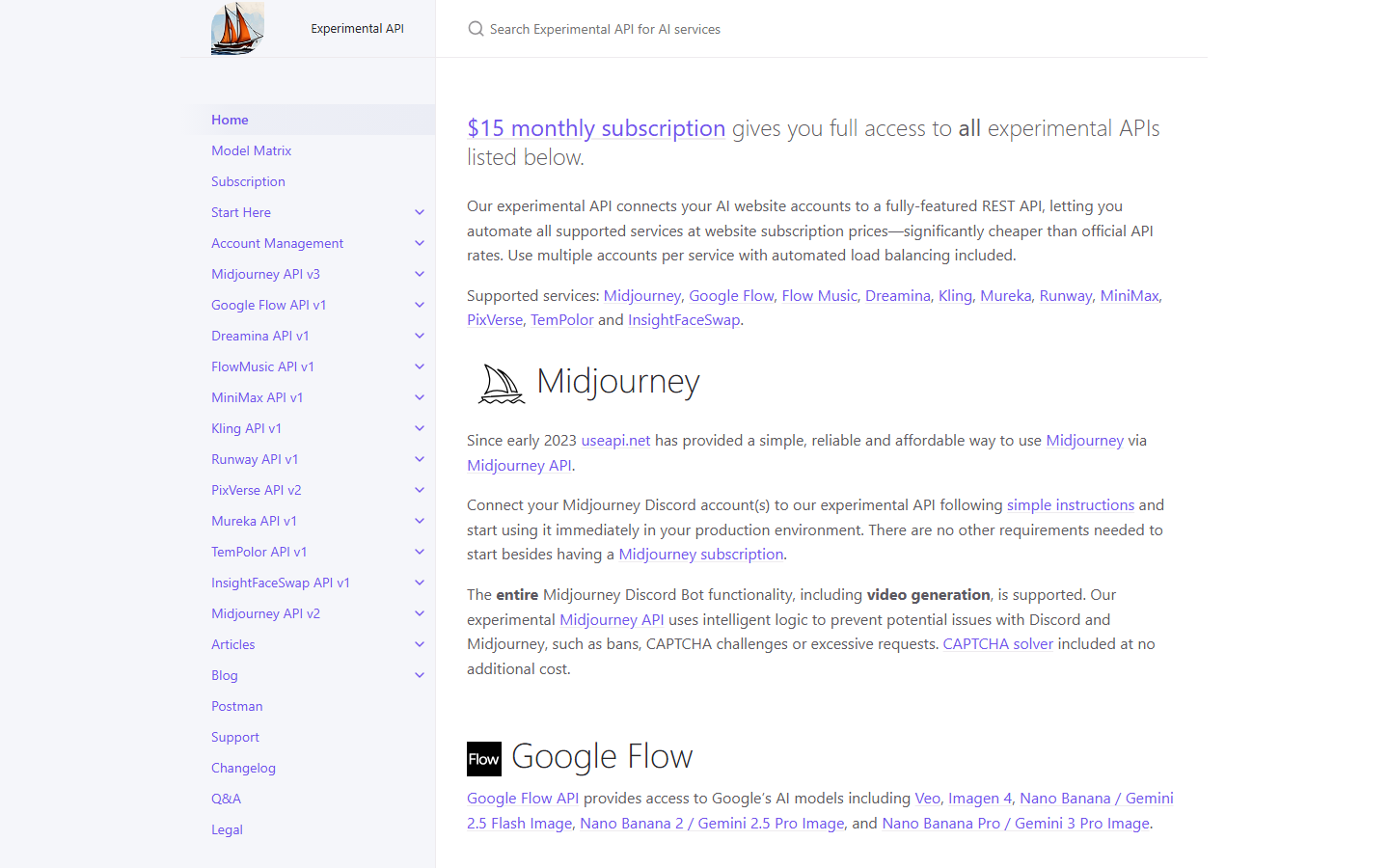Click the $15 monthly subscription link
The height and width of the screenshot is (868, 1389).
point(596,128)
